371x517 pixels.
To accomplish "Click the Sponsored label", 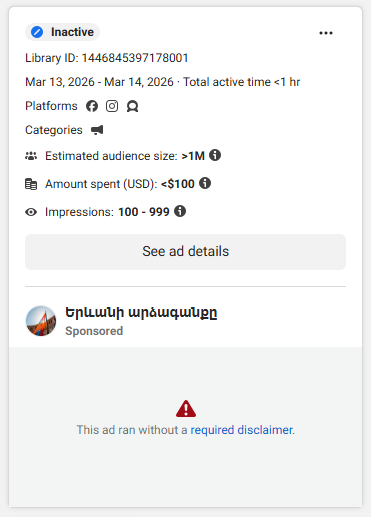I will click(x=94, y=331).
